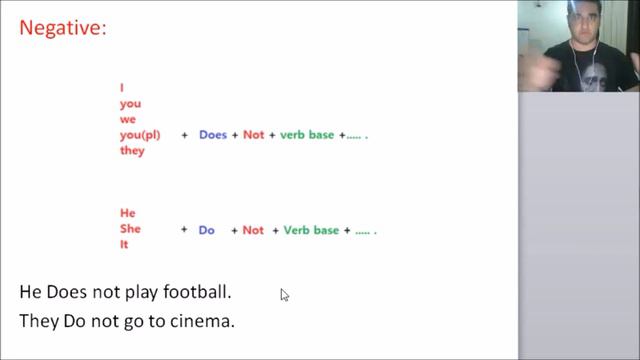This screenshot has width=640, height=360.
Task: Click the sentence 'He Does not play football.'
Action: (x=125, y=292)
